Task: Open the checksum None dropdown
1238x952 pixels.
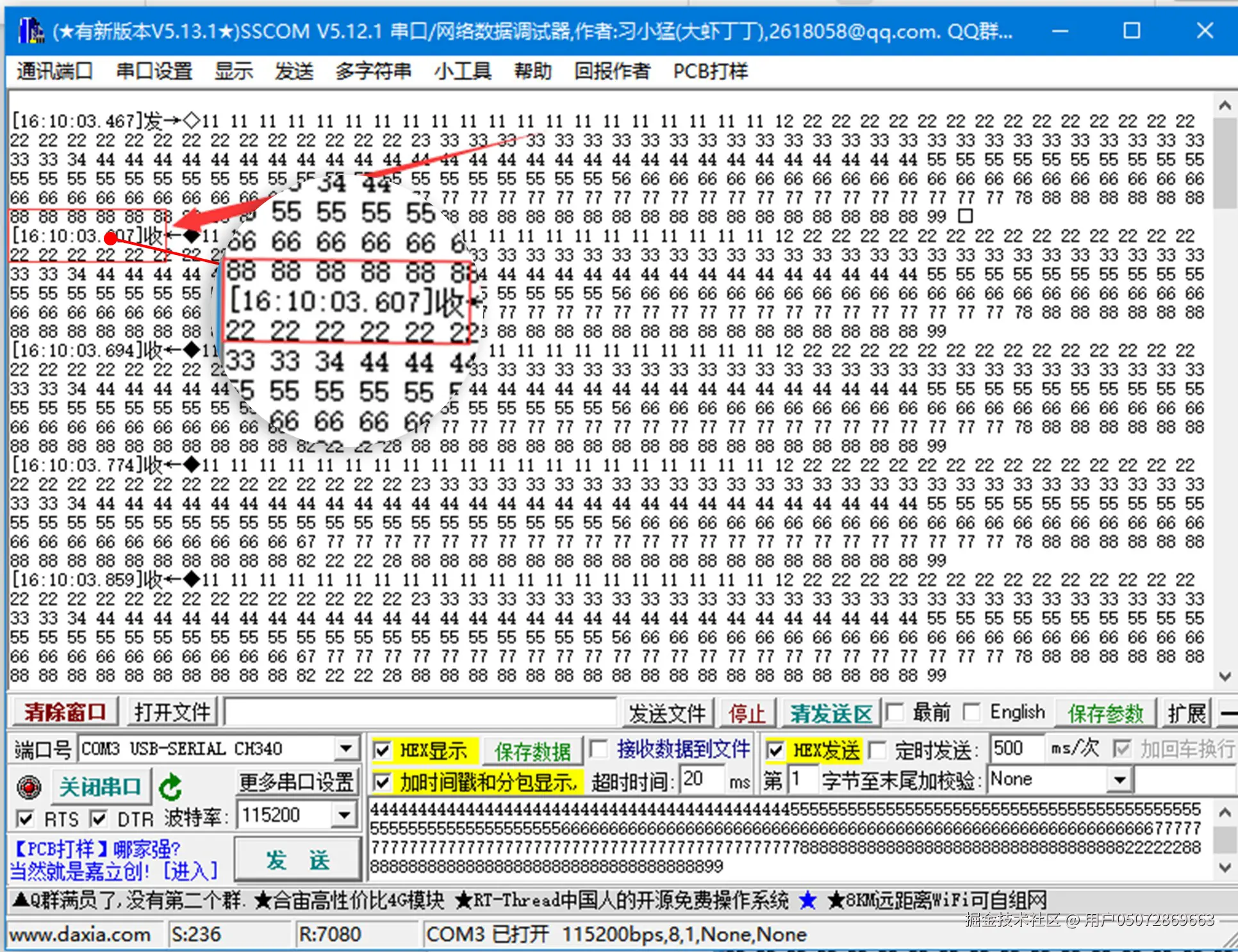Action: coord(1119,780)
